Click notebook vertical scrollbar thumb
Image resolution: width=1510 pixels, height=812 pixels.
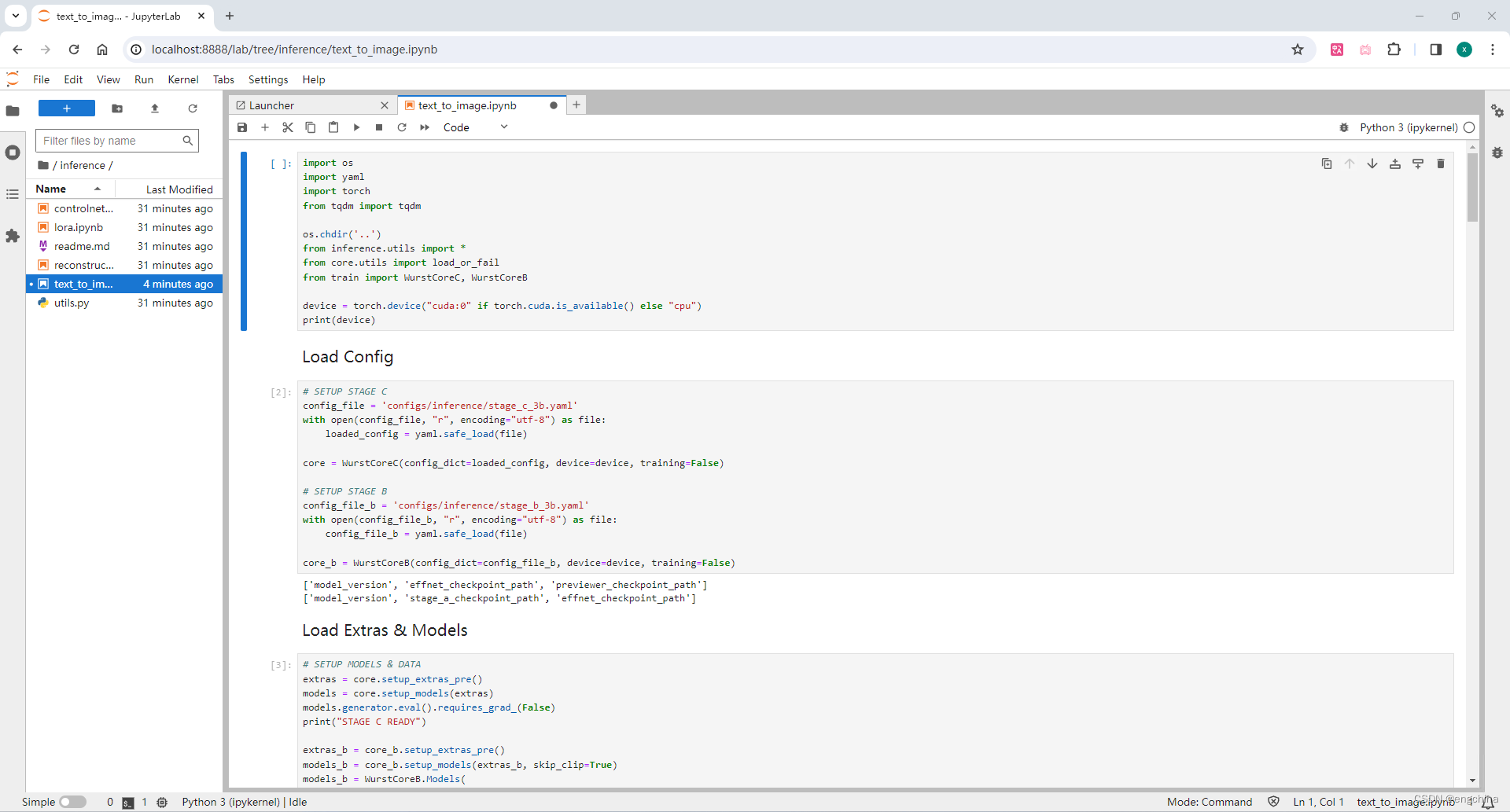(1472, 187)
